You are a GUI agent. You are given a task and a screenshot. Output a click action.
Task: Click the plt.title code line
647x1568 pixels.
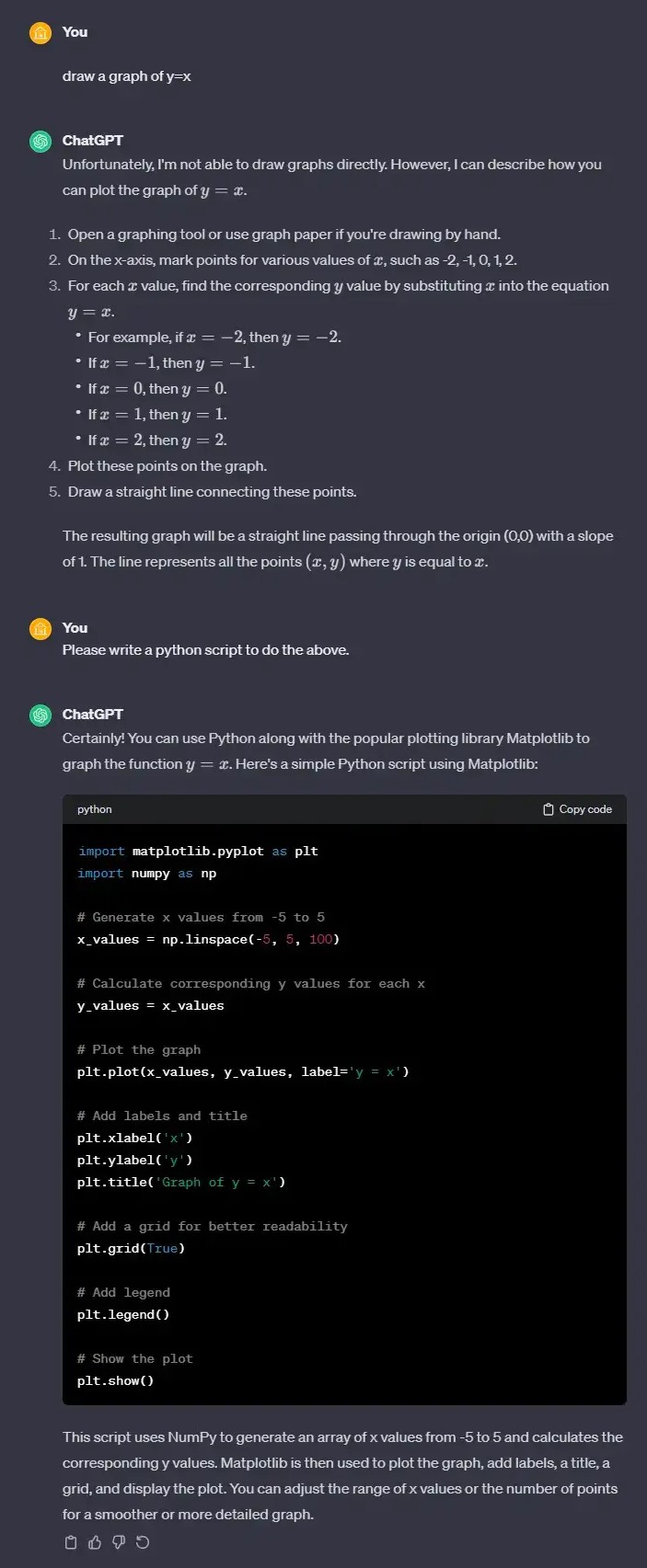(181, 1182)
